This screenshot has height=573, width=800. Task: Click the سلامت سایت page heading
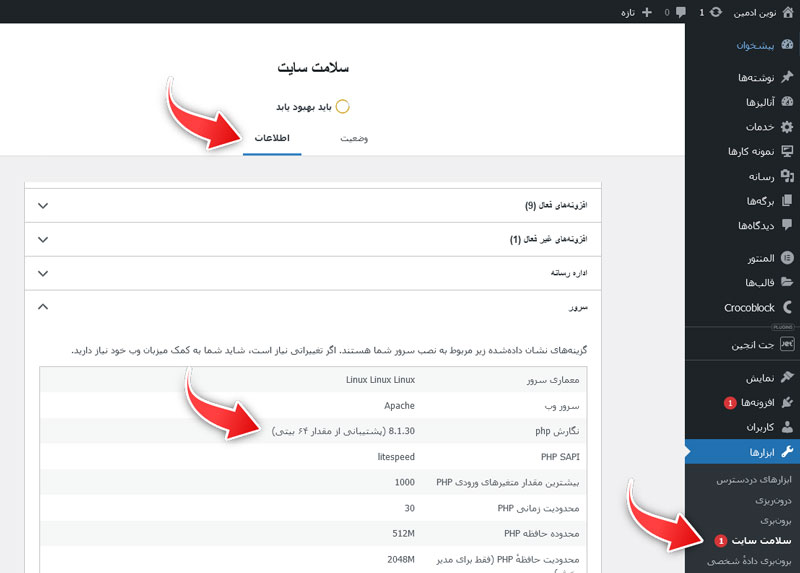[x=313, y=67]
